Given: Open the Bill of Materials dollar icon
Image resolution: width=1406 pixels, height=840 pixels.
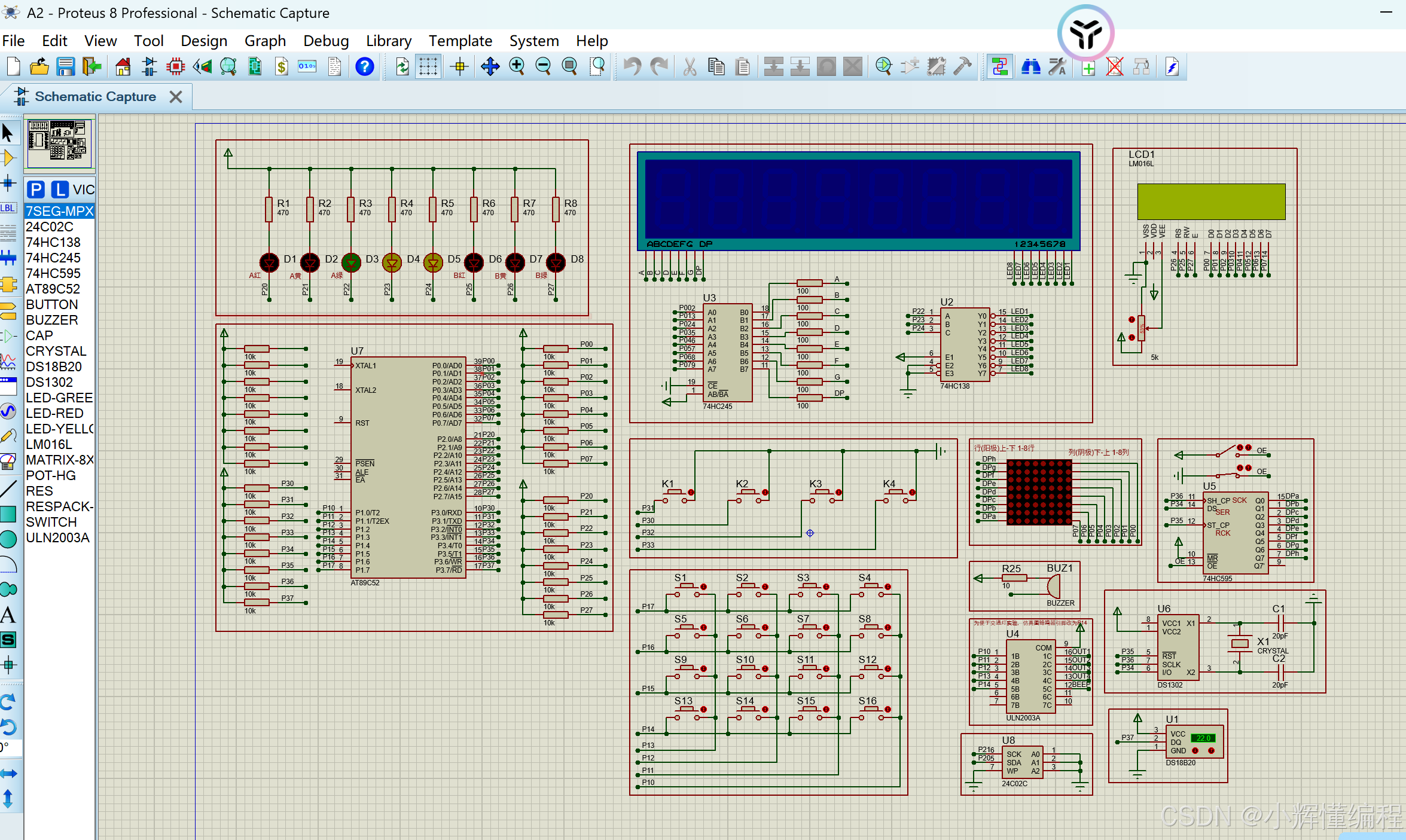Looking at the screenshot, I should coord(282,66).
